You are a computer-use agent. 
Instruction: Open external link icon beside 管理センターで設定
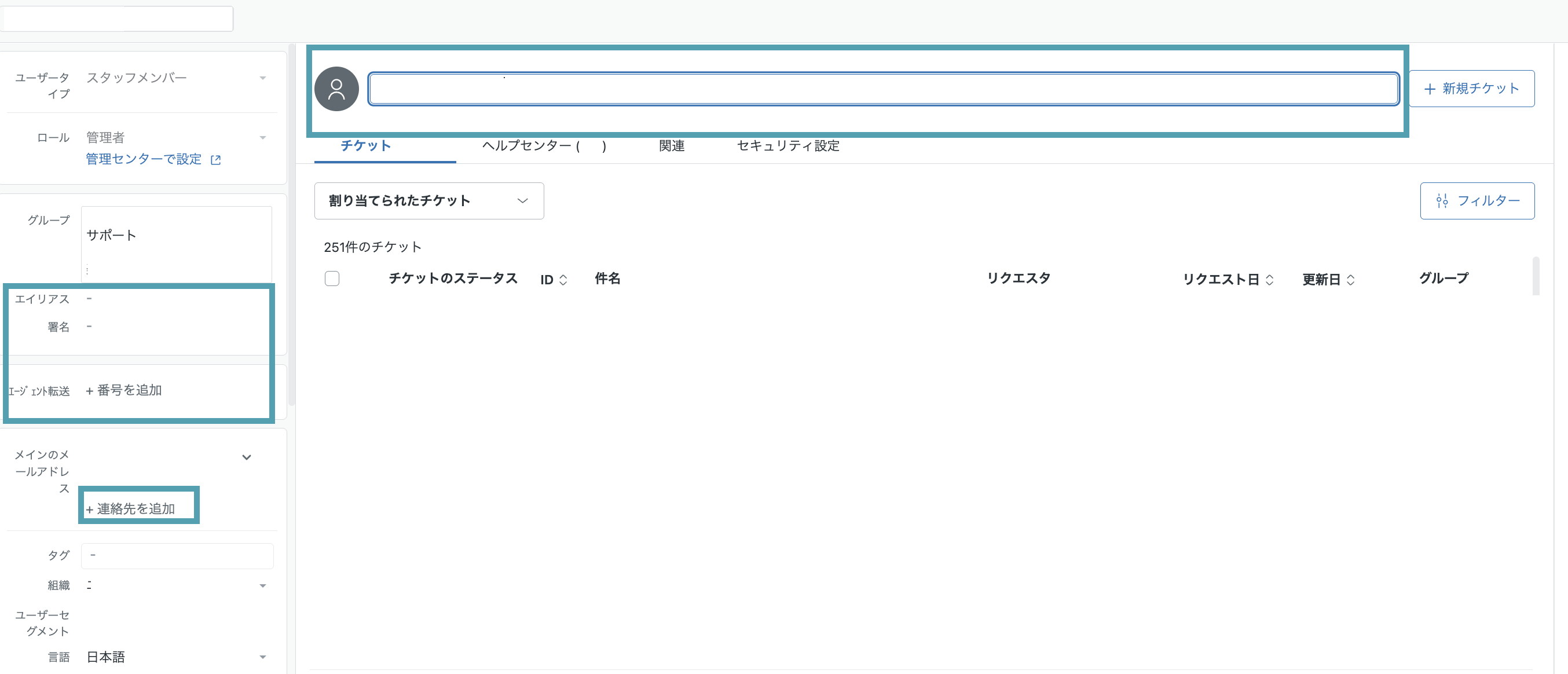pos(215,160)
